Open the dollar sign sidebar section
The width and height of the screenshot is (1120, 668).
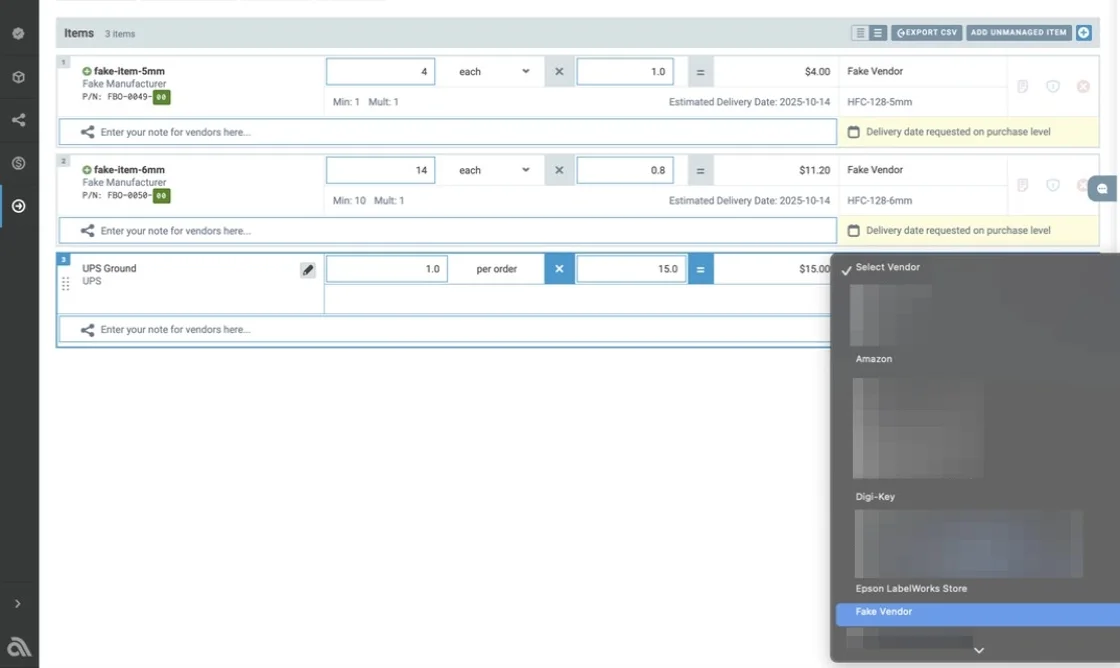coord(18,163)
